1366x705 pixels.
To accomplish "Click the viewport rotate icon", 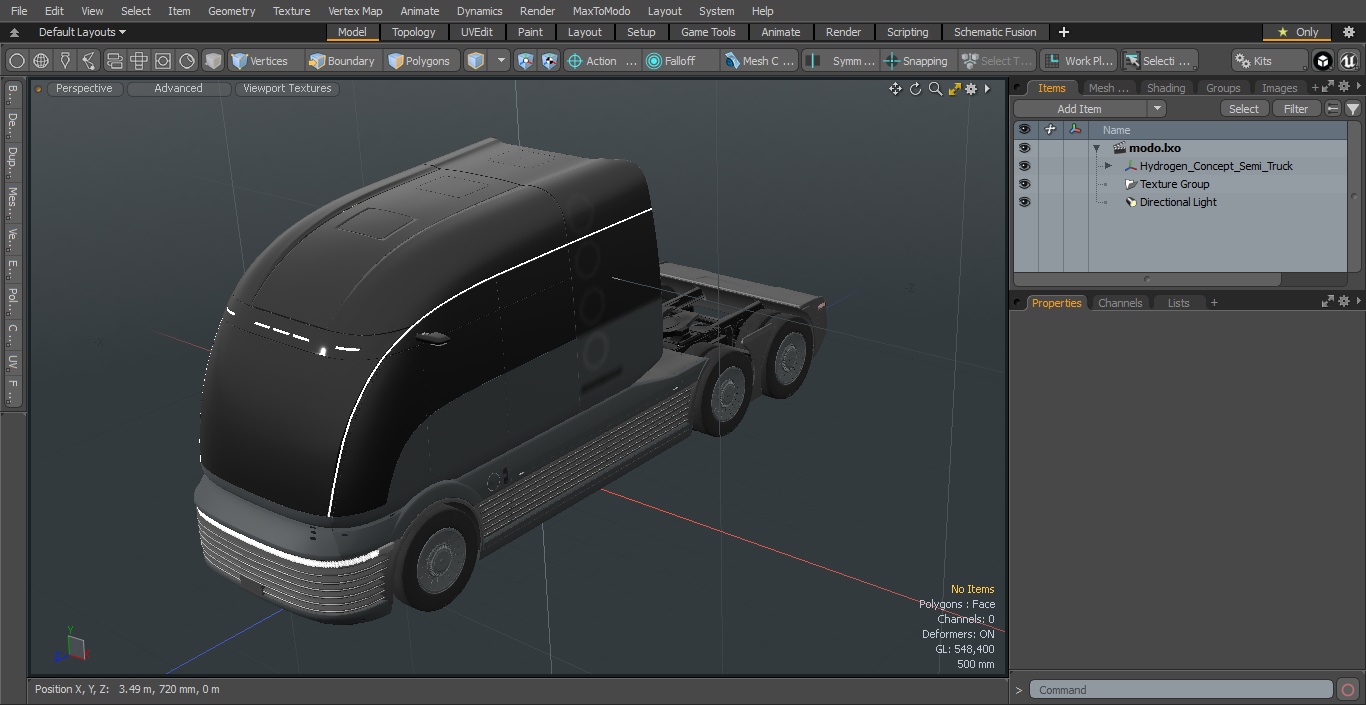I will [915, 89].
